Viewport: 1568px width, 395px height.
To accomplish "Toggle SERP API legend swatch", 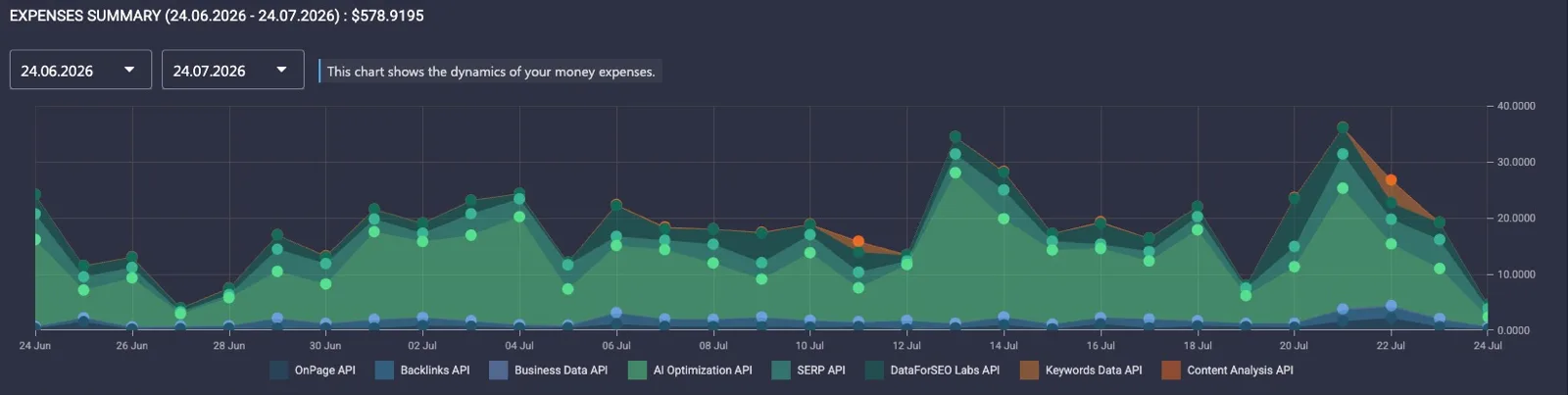I will pyautogui.click(x=781, y=370).
